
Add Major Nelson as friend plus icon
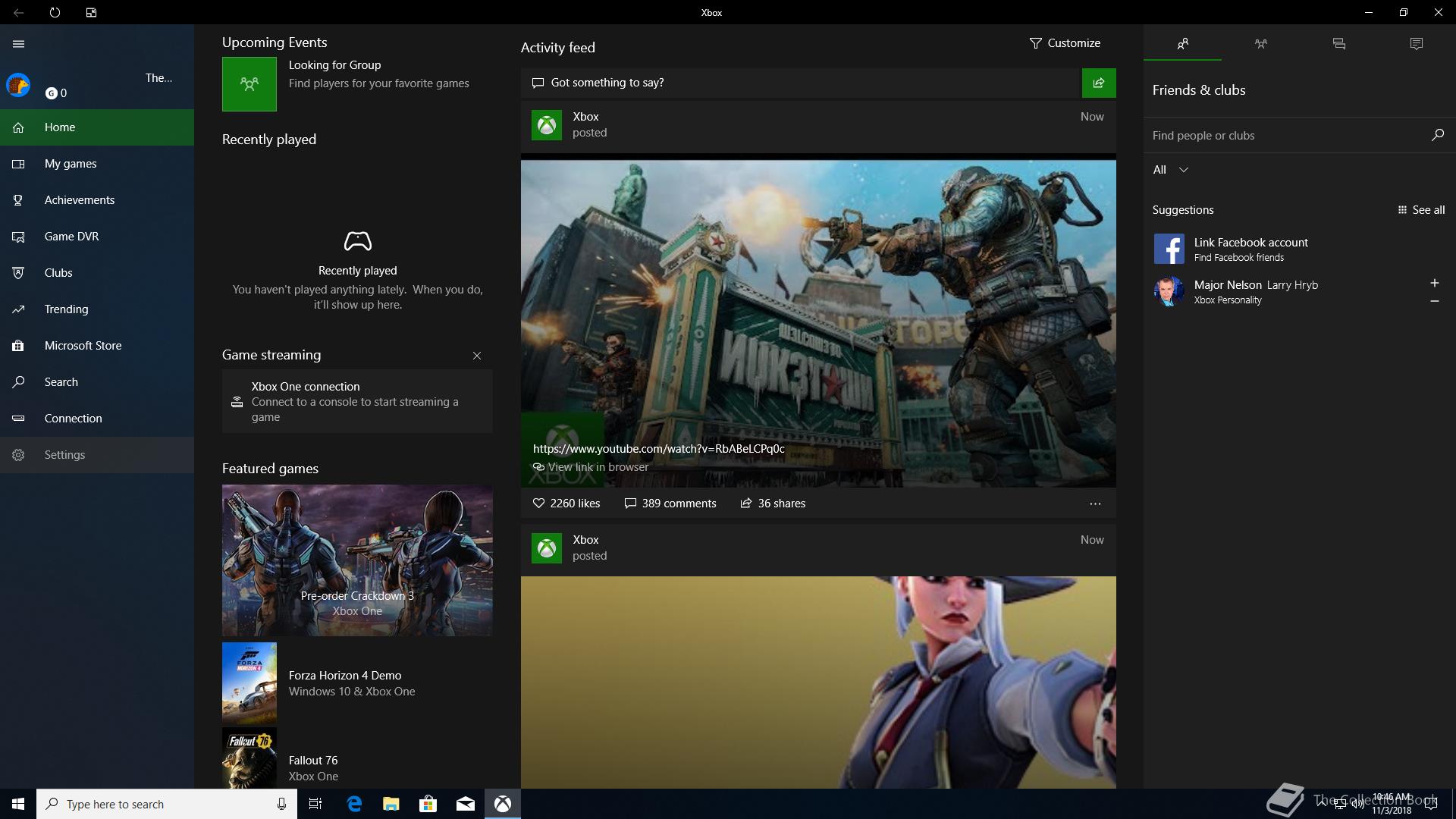tap(1434, 283)
